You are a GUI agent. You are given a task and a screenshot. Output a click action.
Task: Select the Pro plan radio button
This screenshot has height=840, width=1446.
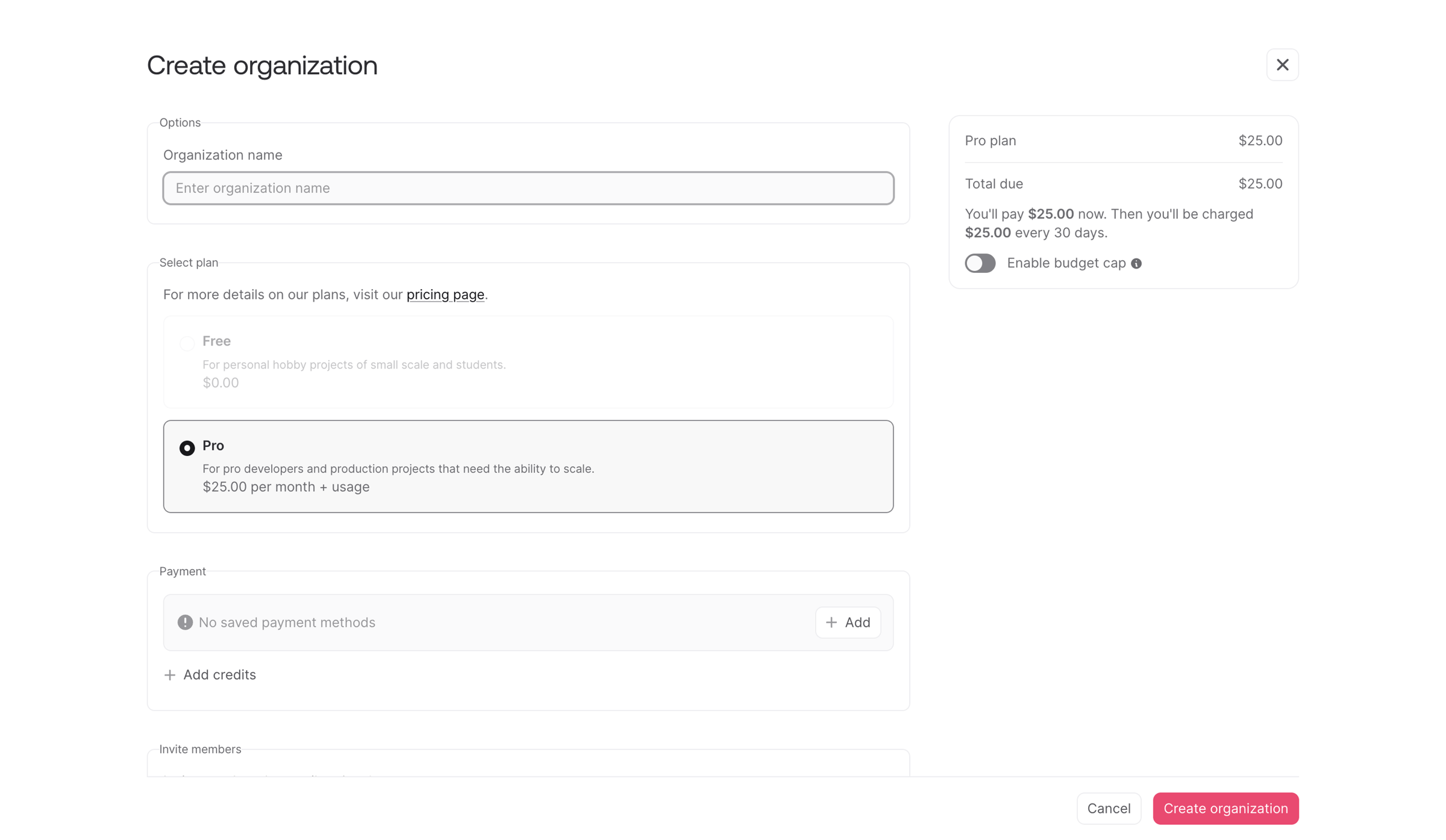[187, 447]
